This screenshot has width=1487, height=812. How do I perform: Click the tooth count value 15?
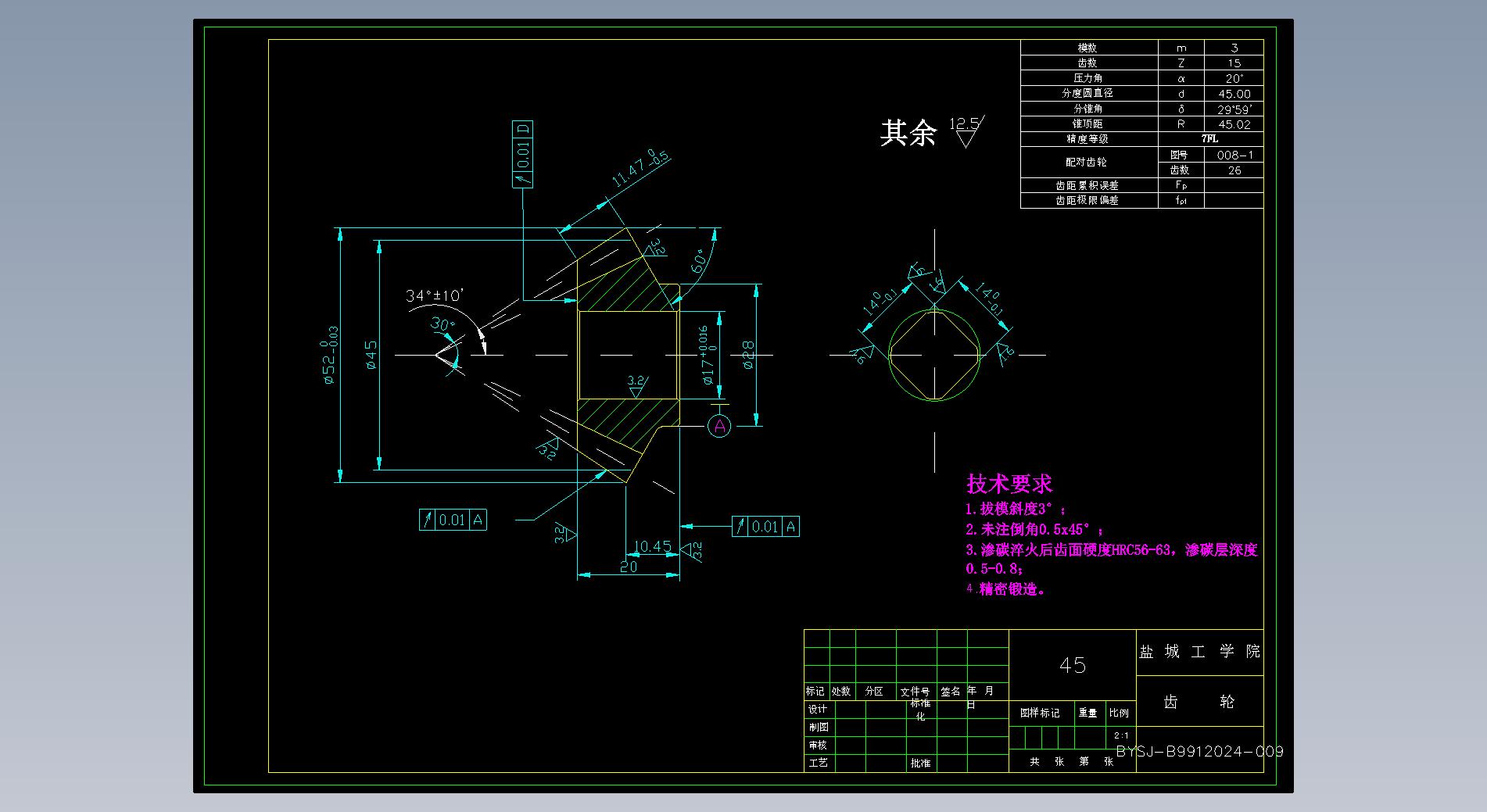(1234, 63)
